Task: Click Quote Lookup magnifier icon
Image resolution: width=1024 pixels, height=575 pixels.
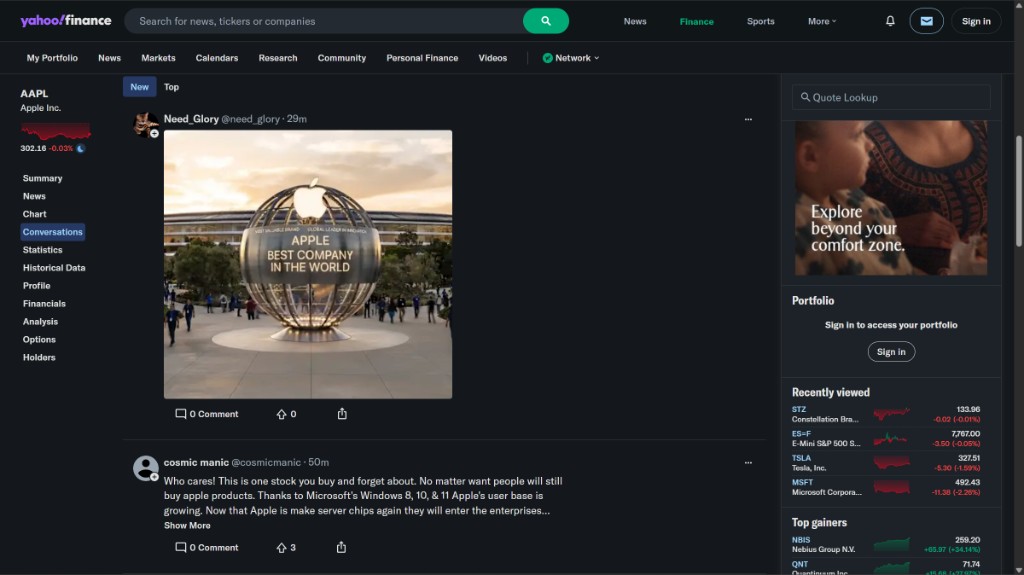Action: [805, 97]
